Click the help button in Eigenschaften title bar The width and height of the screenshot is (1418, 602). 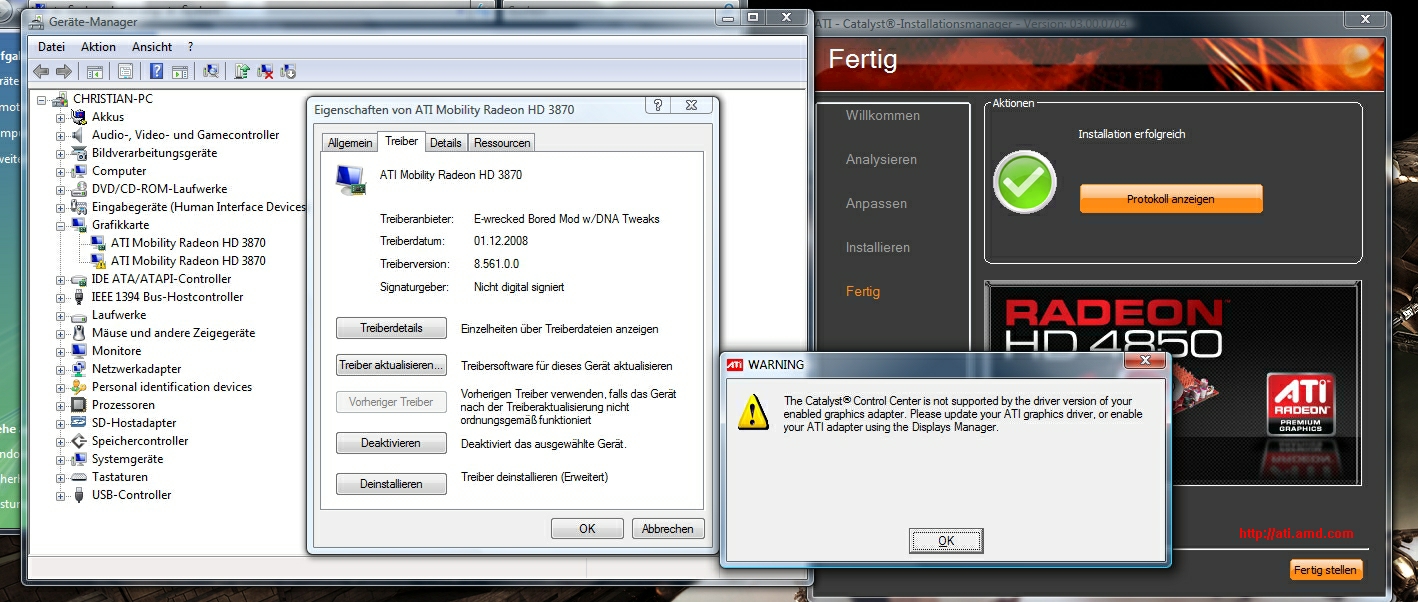click(x=657, y=105)
